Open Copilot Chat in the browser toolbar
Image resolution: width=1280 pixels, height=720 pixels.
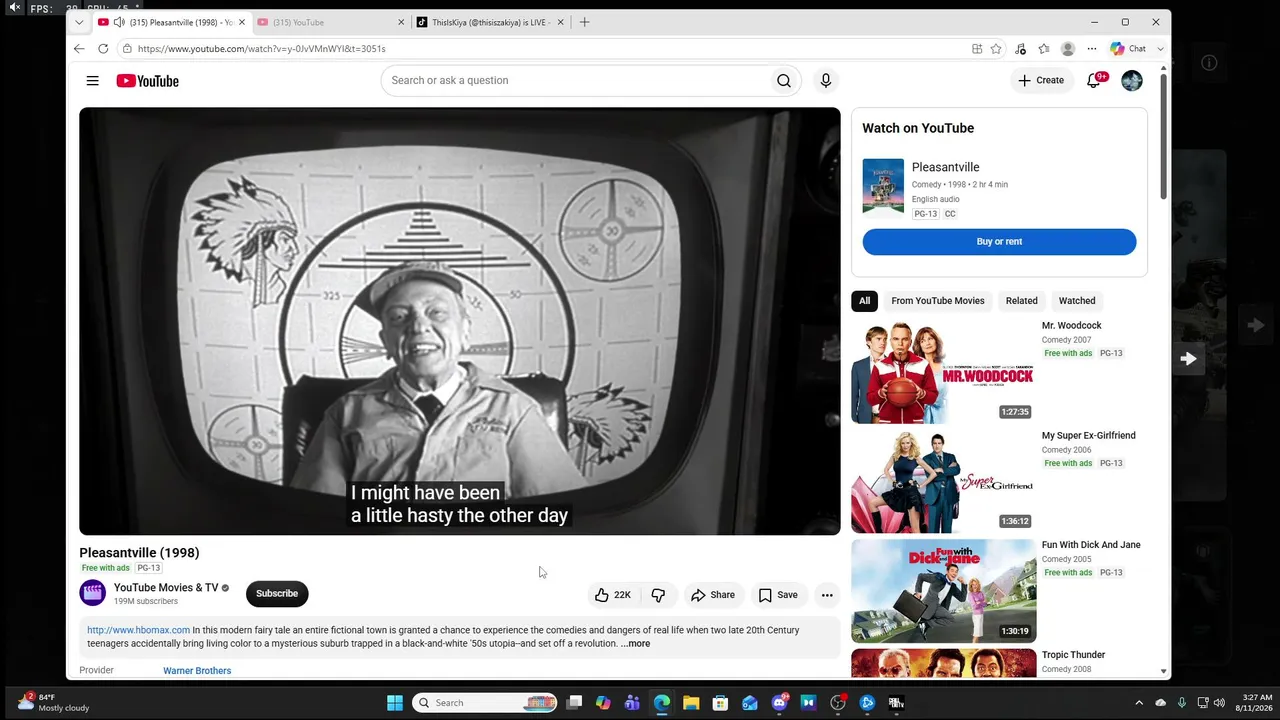pyautogui.click(x=1128, y=48)
